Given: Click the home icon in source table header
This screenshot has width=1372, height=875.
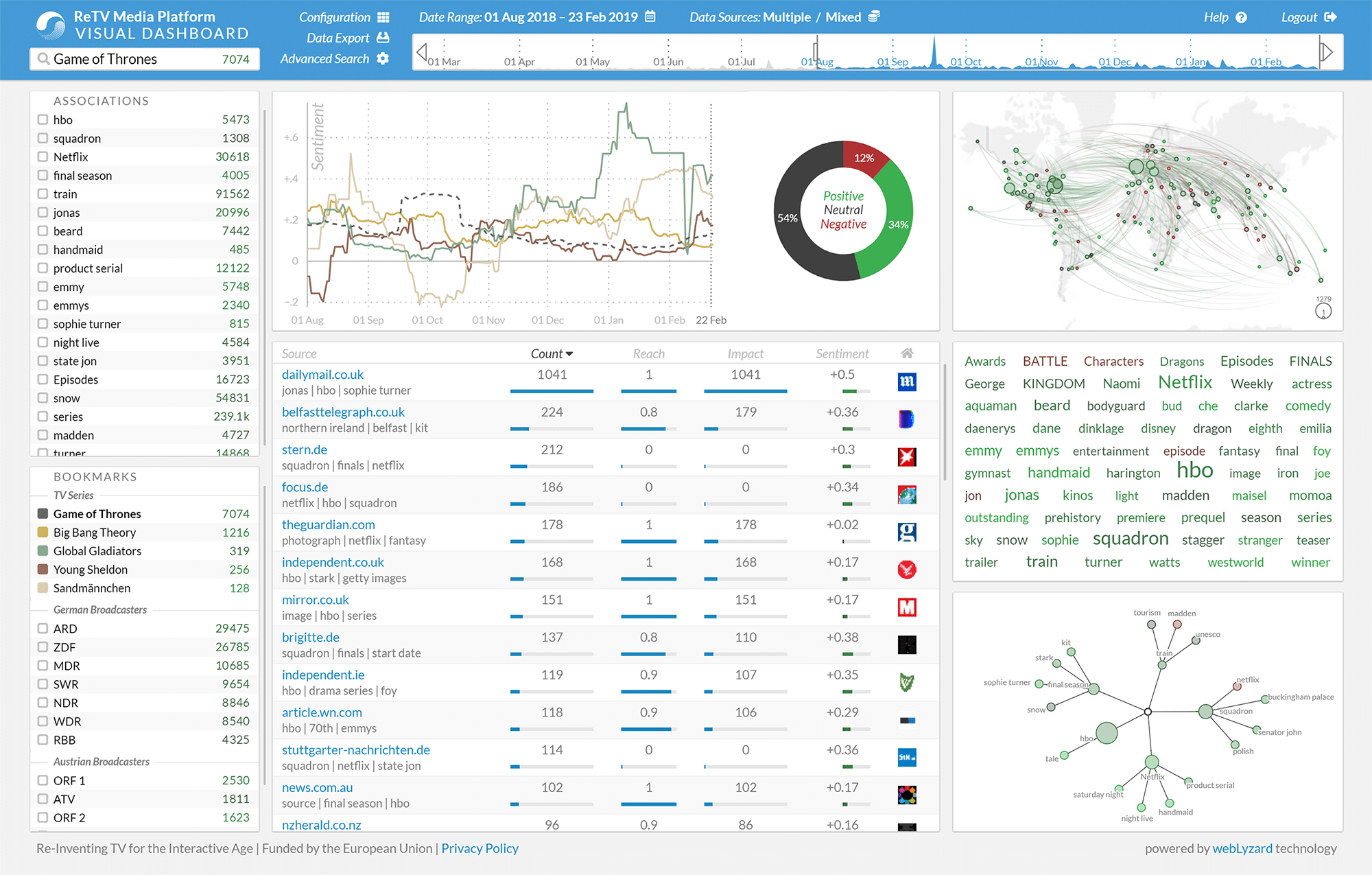Looking at the screenshot, I should pos(907,353).
